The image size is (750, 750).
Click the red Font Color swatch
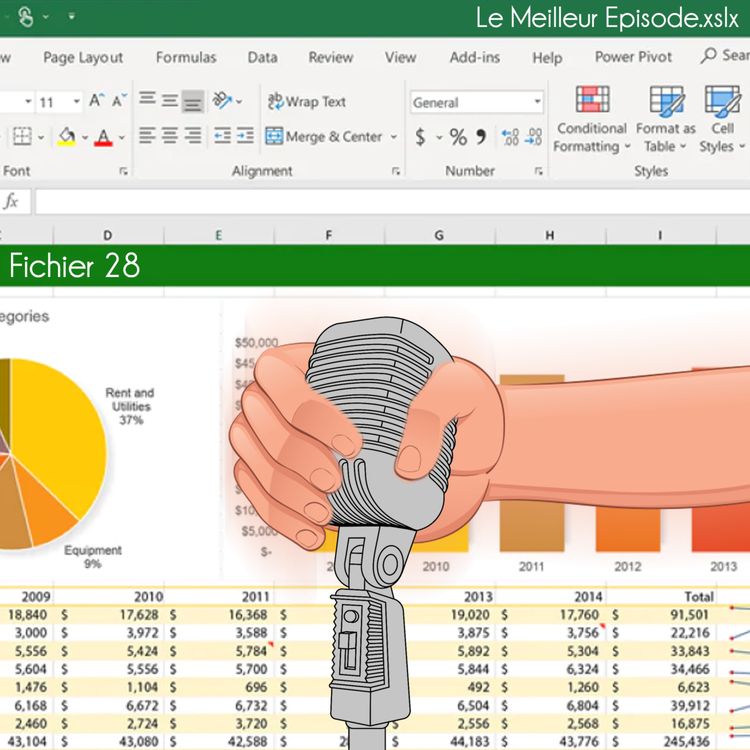[x=102, y=137]
